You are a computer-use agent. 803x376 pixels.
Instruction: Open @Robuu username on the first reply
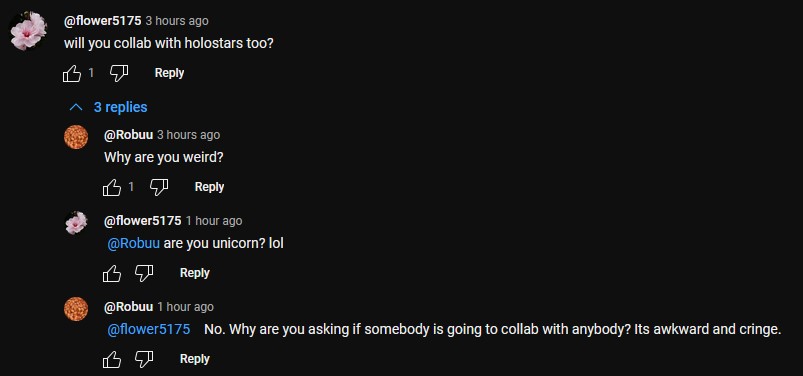[x=129, y=135]
